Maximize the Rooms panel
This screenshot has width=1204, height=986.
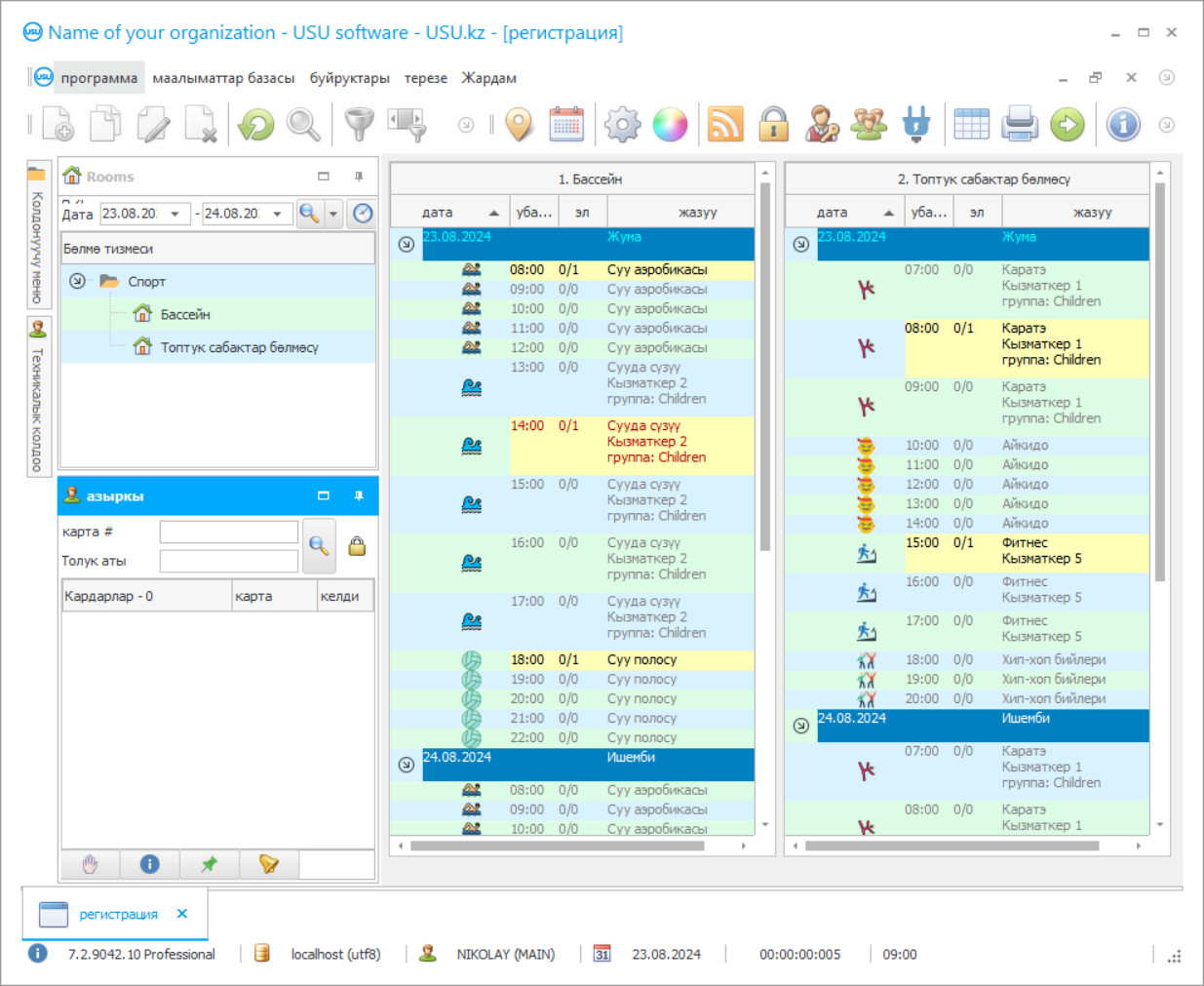324,177
